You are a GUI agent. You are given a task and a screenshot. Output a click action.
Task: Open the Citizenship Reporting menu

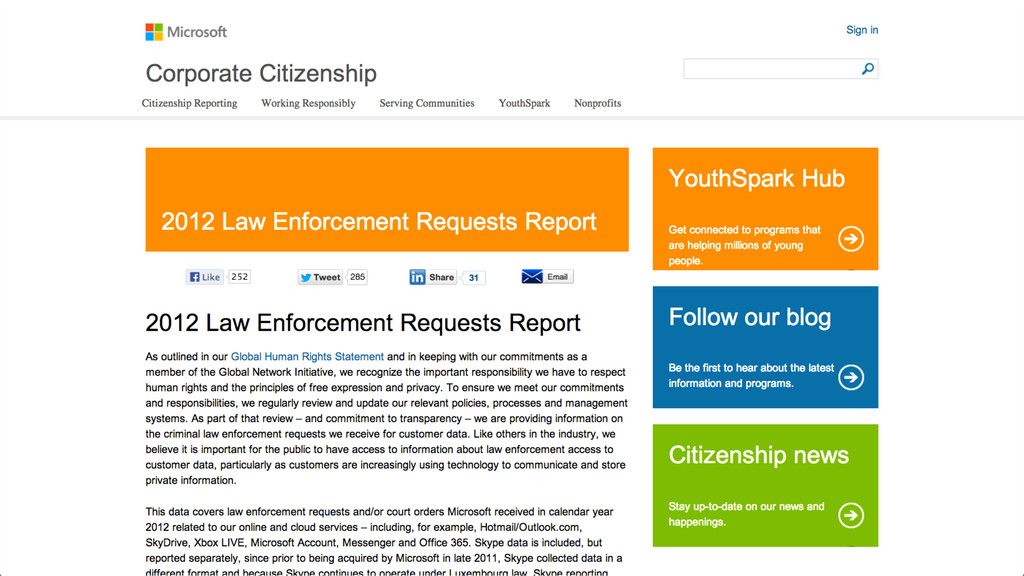(x=189, y=103)
